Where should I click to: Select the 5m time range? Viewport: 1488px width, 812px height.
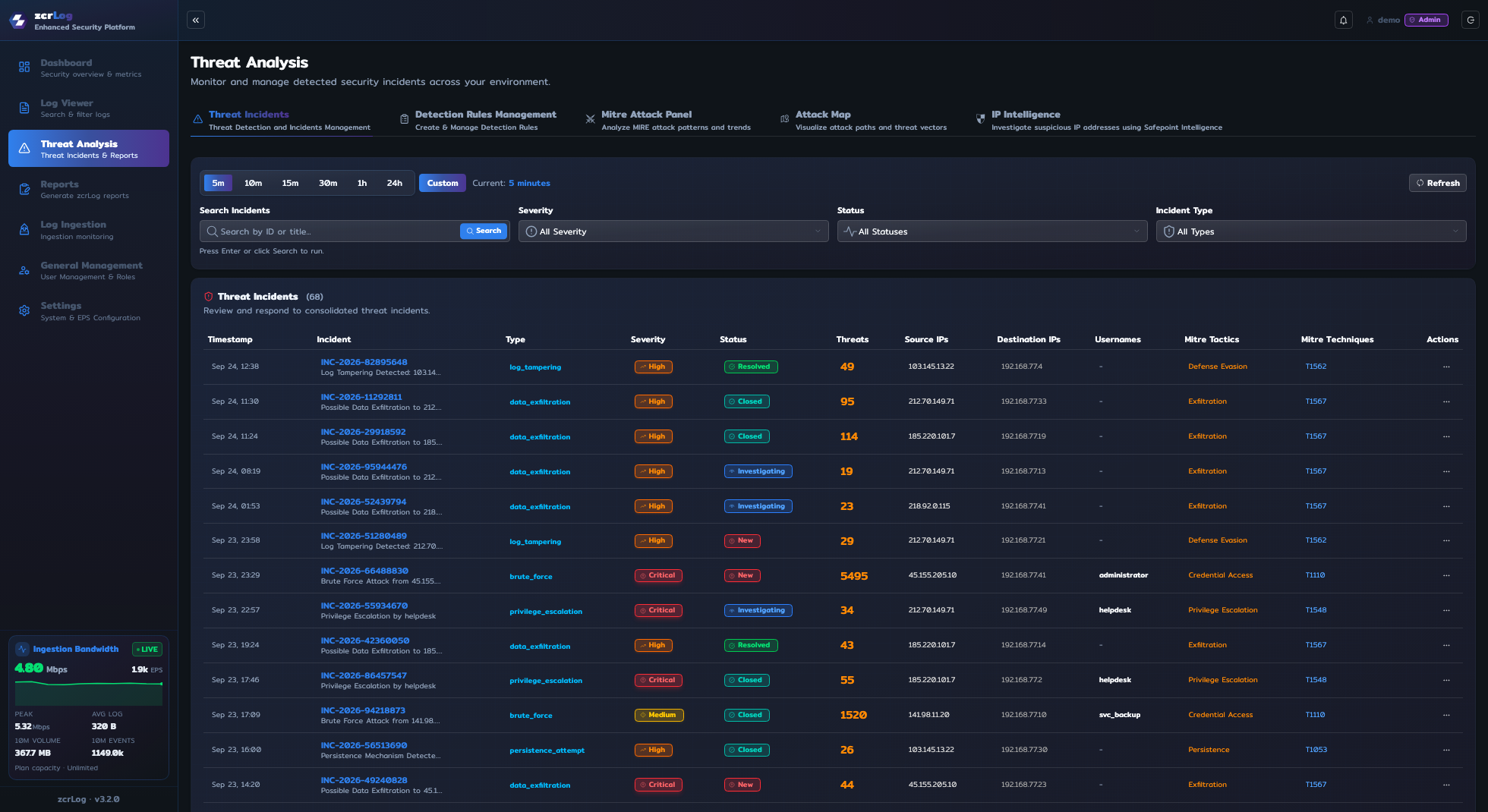point(218,183)
